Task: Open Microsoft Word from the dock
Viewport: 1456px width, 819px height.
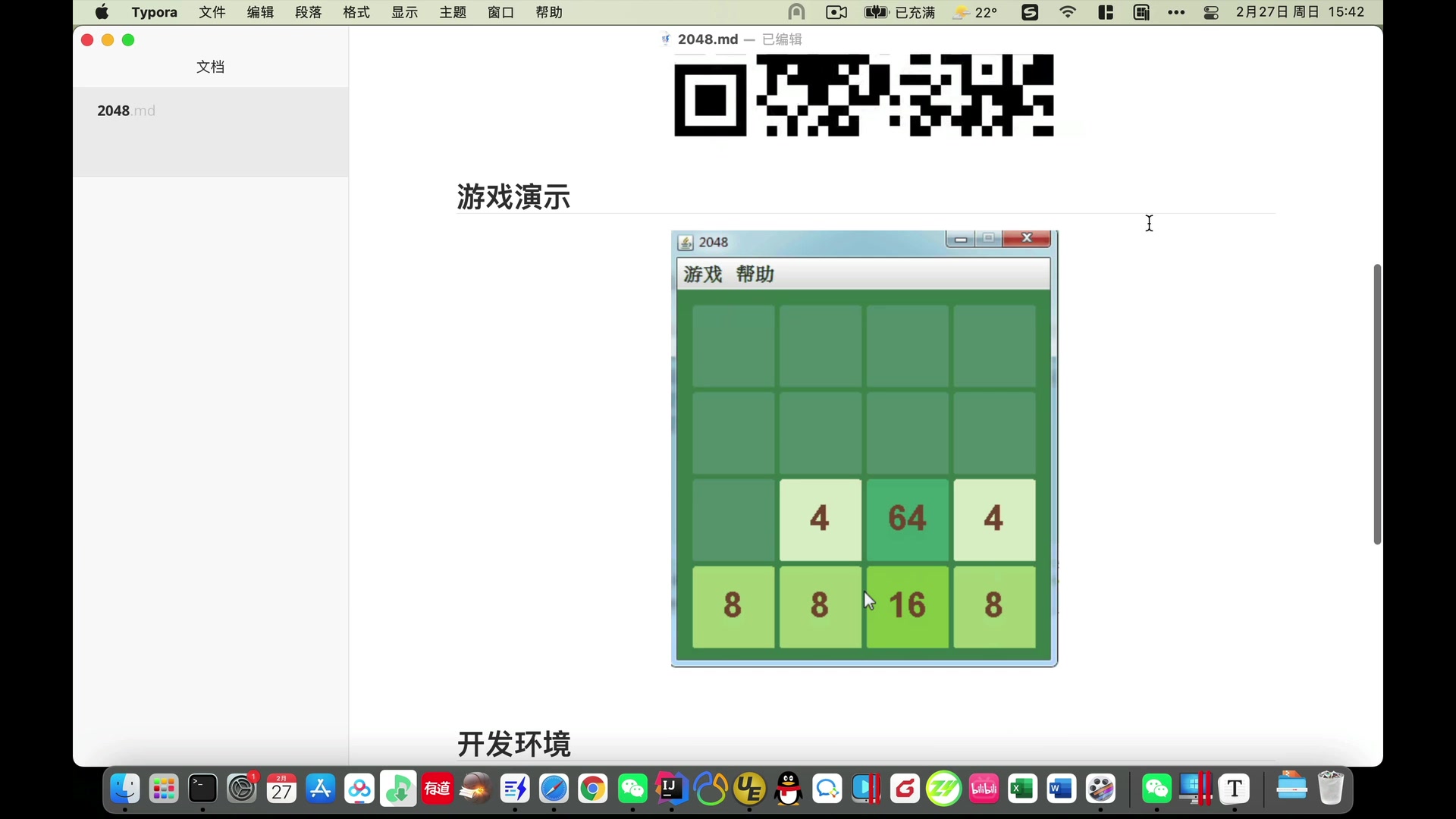Action: click(x=1061, y=789)
